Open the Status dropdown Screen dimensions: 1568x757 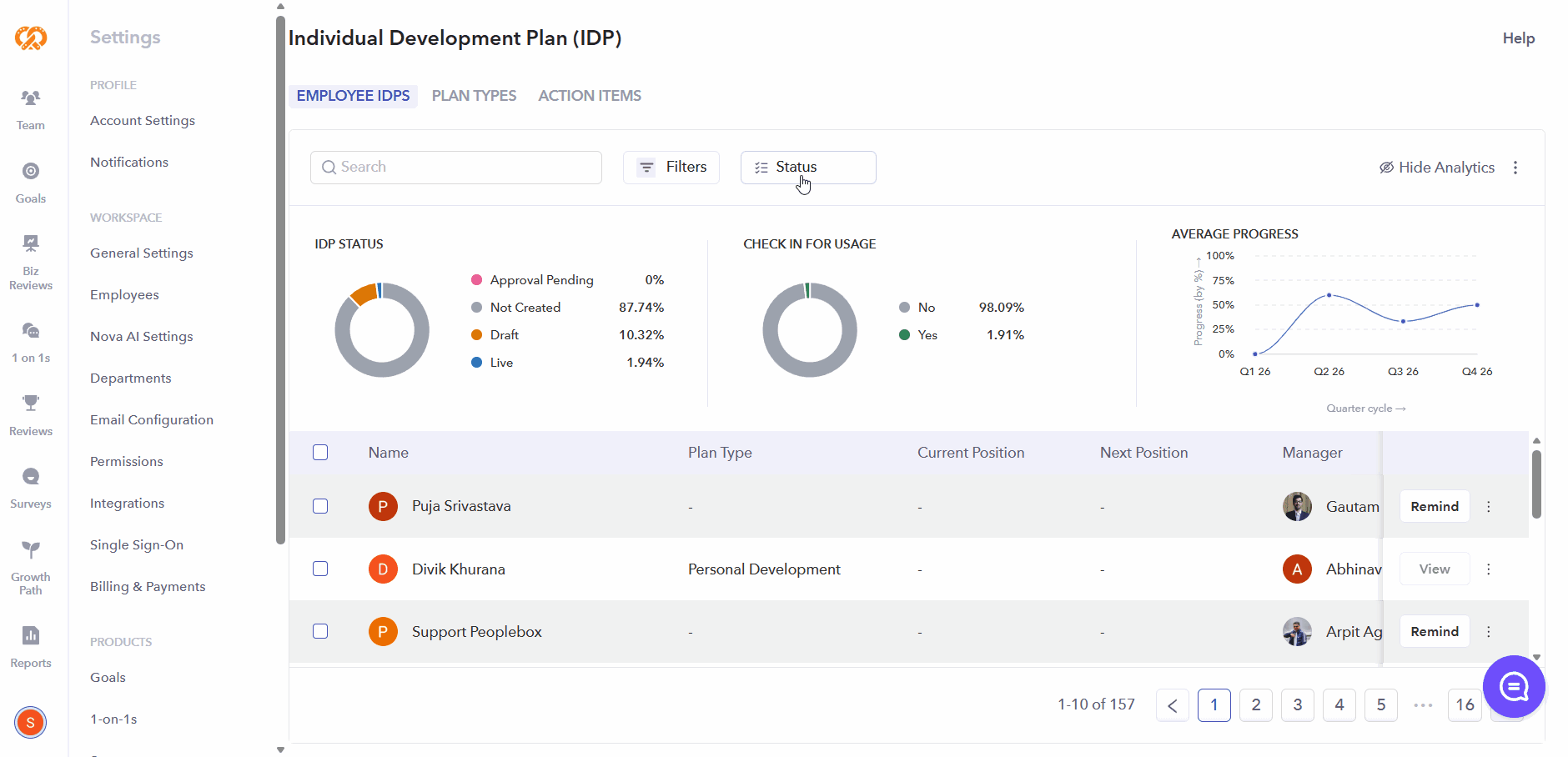click(808, 168)
